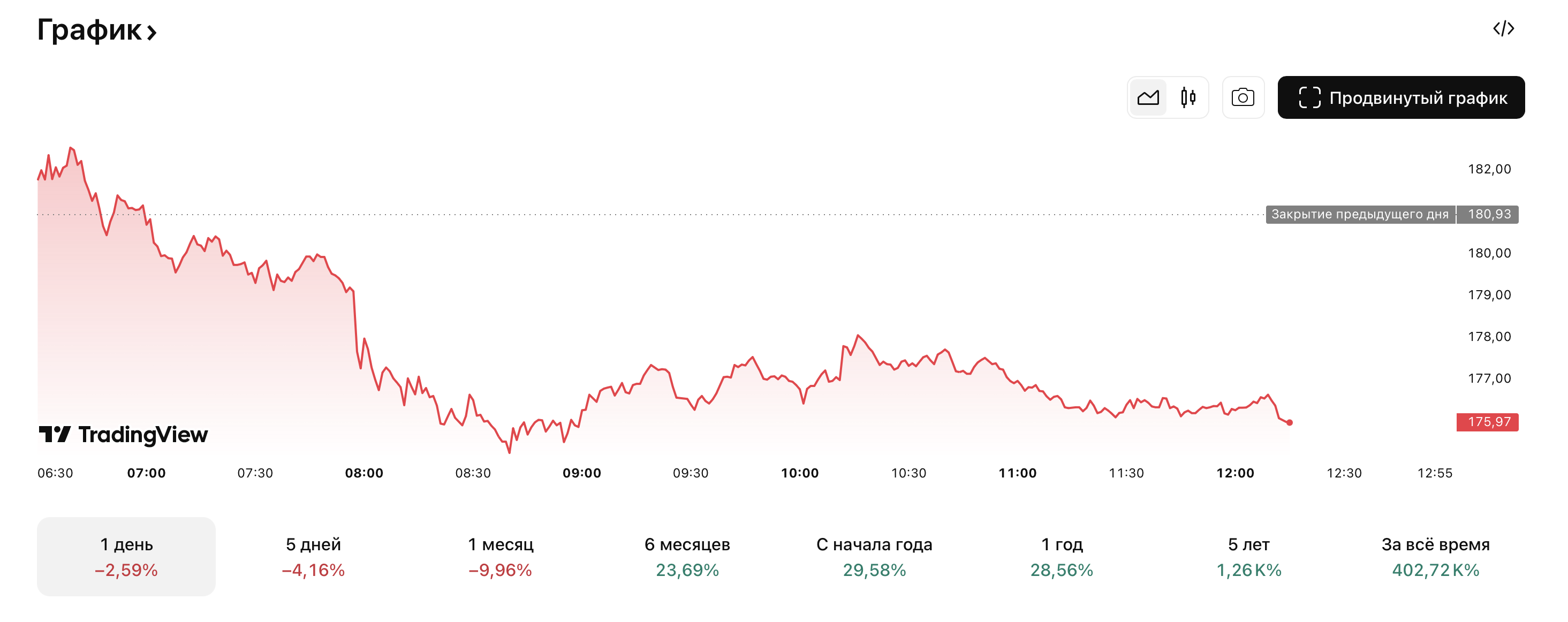1568x622 pixels.
Task: Select the 5 дней range tab
Action: pyautogui.click(x=313, y=556)
